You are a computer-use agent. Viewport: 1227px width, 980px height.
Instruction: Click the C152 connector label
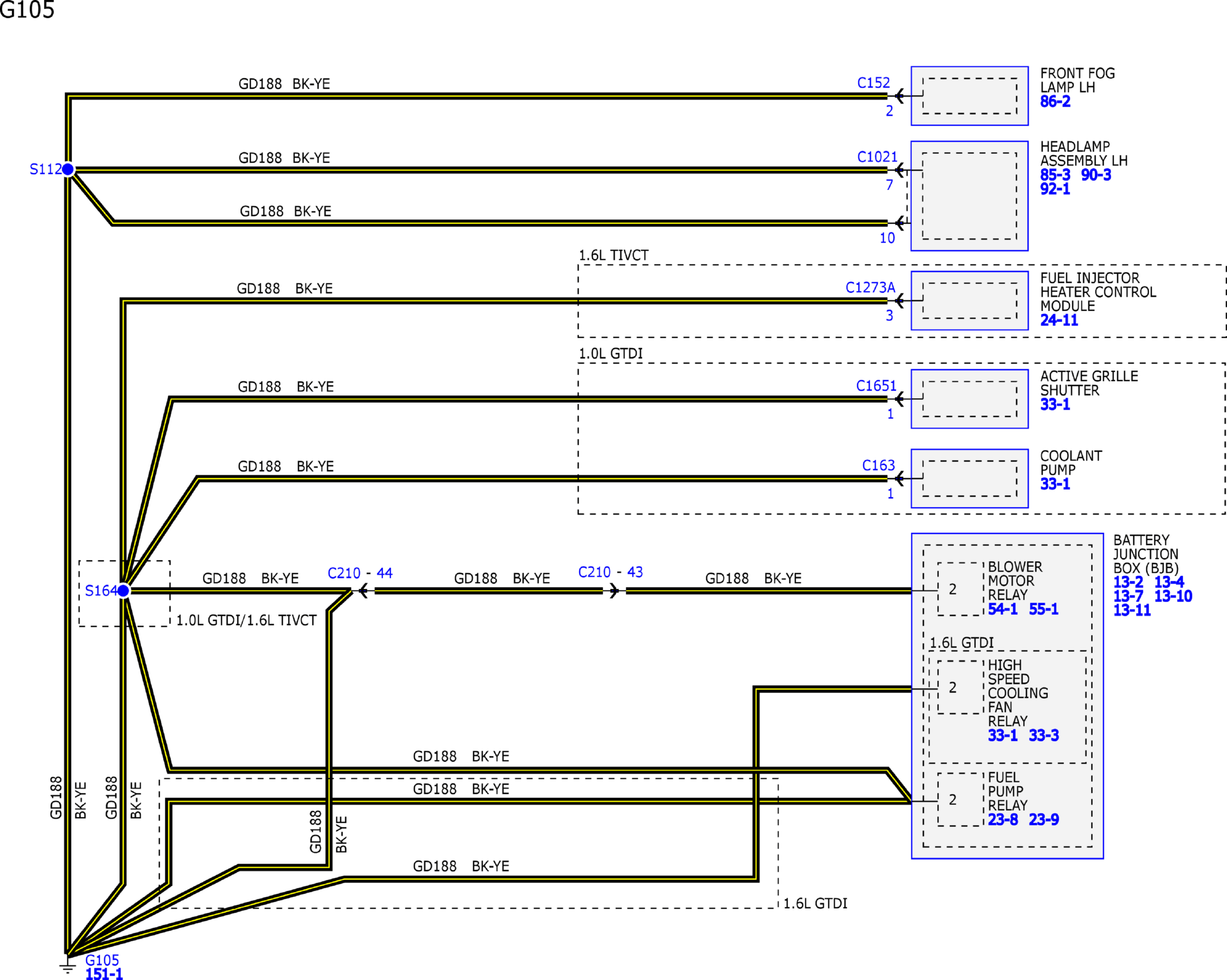pos(873,83)
